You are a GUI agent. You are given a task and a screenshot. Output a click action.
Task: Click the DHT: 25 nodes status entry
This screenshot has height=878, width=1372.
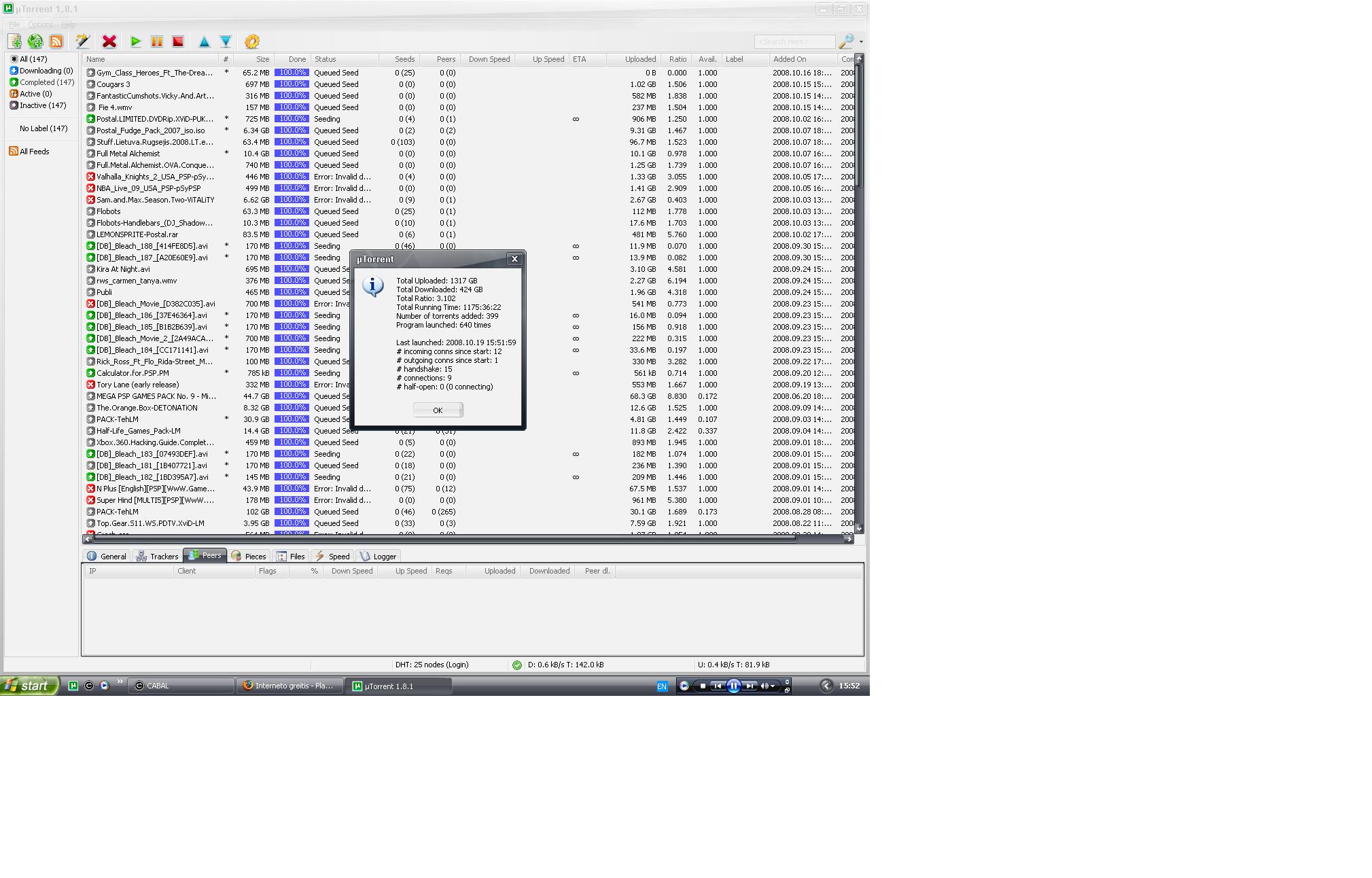(x=432, y=665)
